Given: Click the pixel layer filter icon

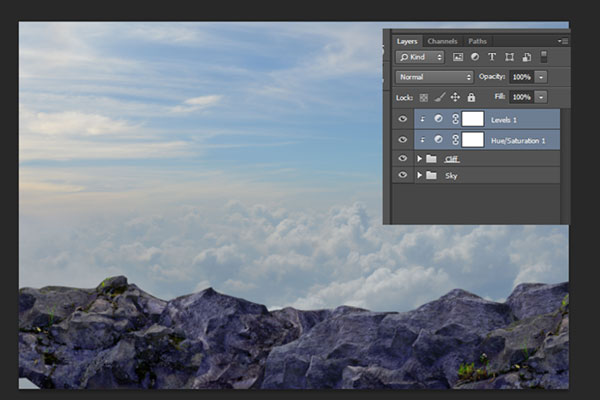Looking at the screenshot, I should [457, 57].
